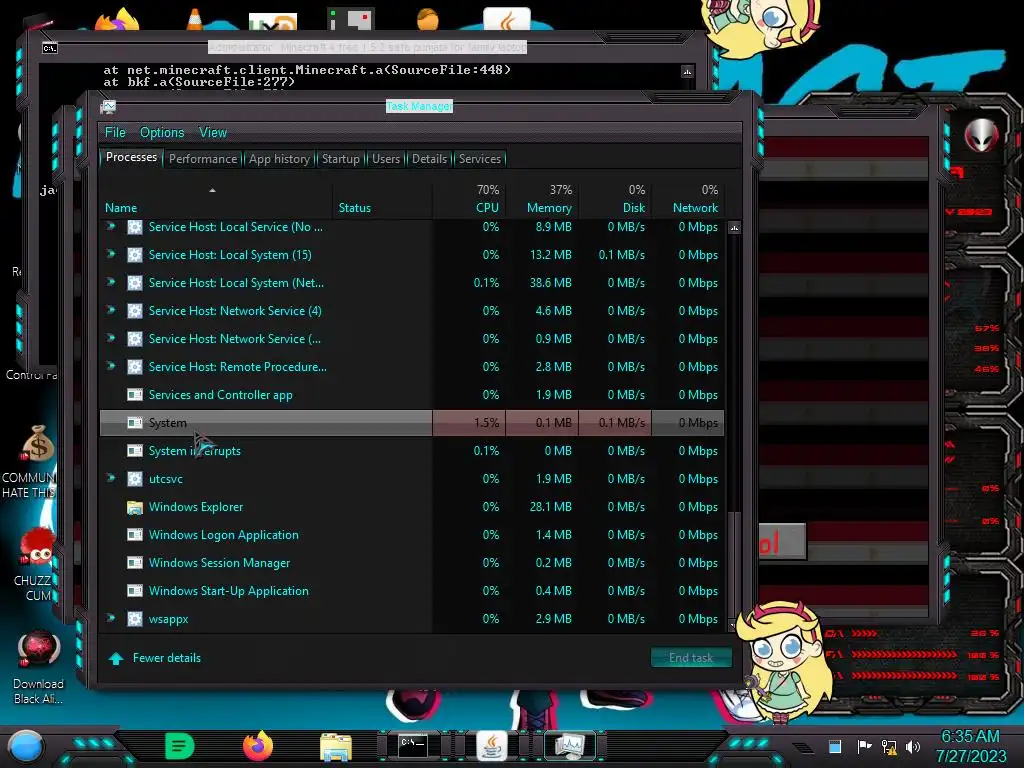Screen dimensions: 1024x768
Task: Expand Service Host: Local System (Net... row
Action: click(x=111, y=282)
